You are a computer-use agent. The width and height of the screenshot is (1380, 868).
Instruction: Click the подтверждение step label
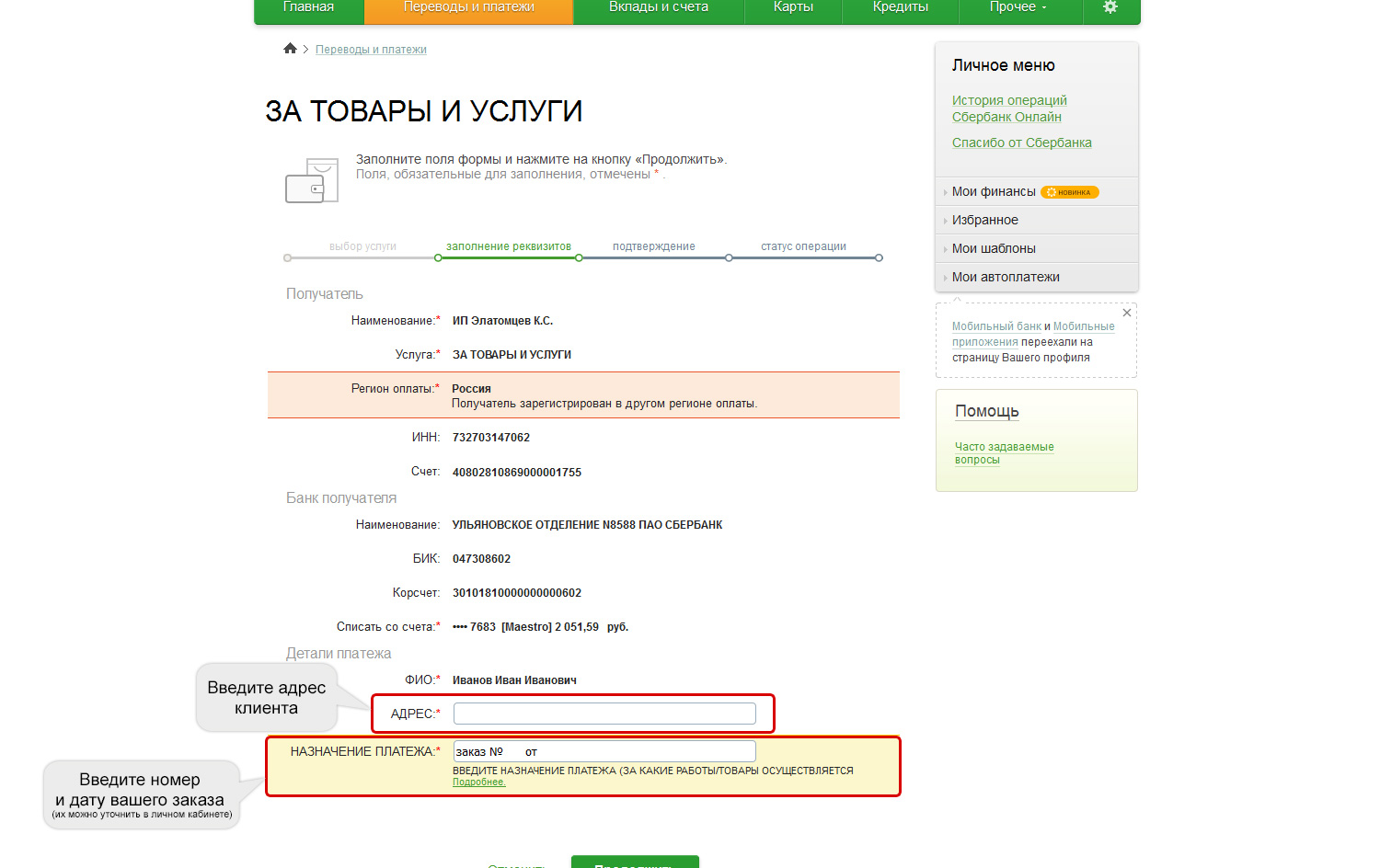click(654, 246)
